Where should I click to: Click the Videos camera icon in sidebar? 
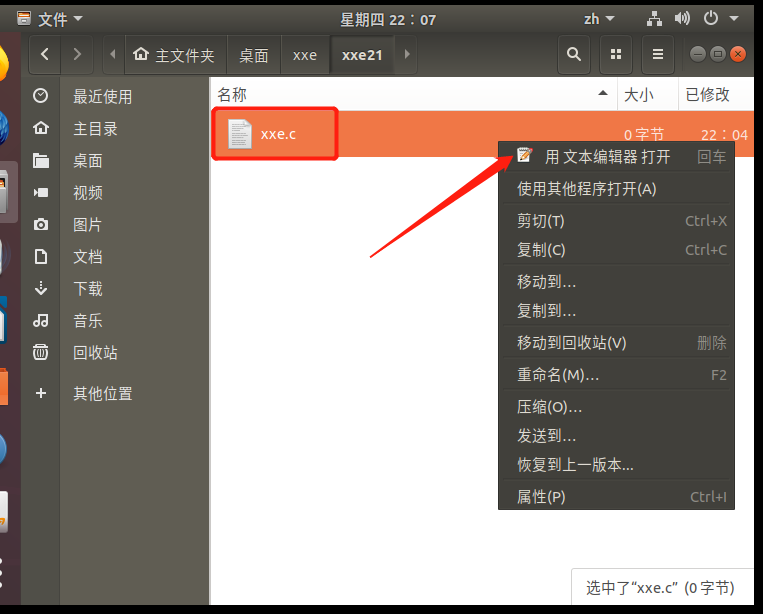(x=40, y=193)
